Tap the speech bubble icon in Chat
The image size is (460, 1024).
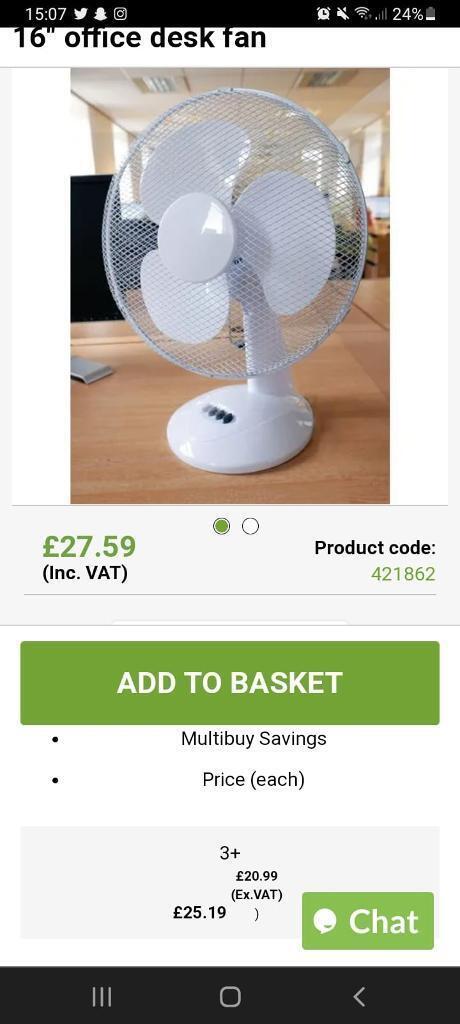point(325,921)
